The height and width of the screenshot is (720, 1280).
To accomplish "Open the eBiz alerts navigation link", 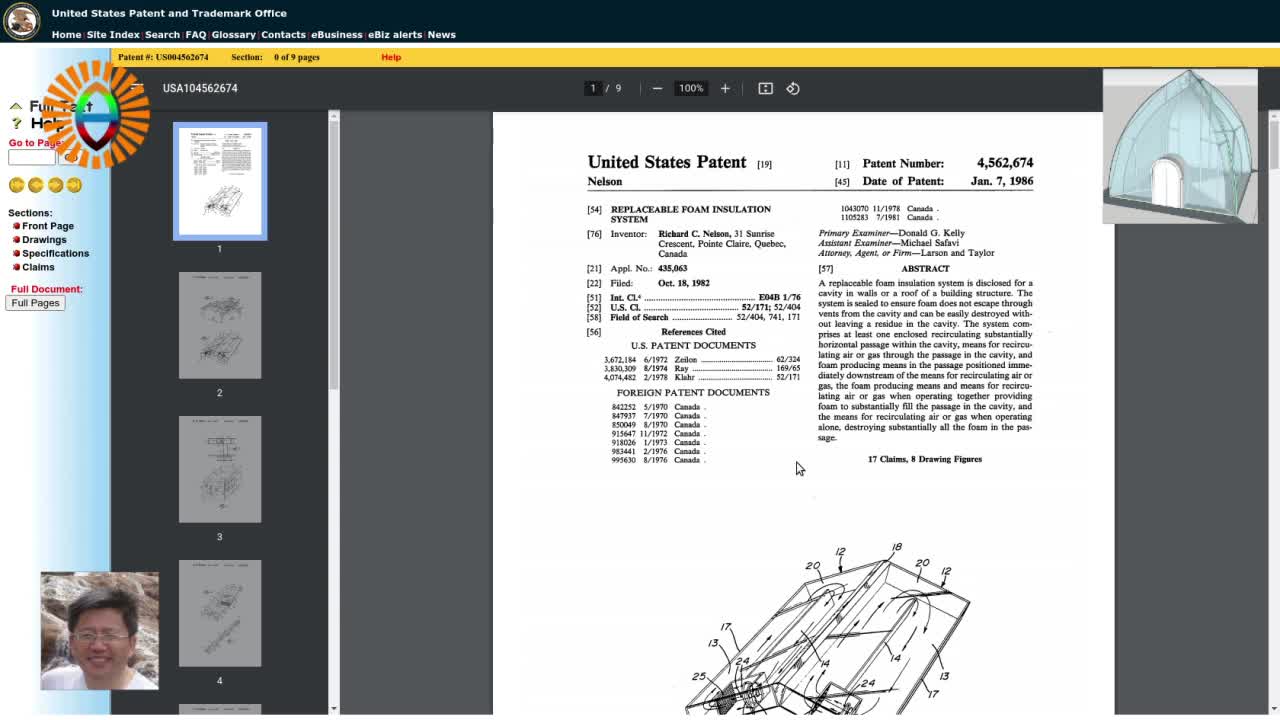I will [x=395, y=35].
